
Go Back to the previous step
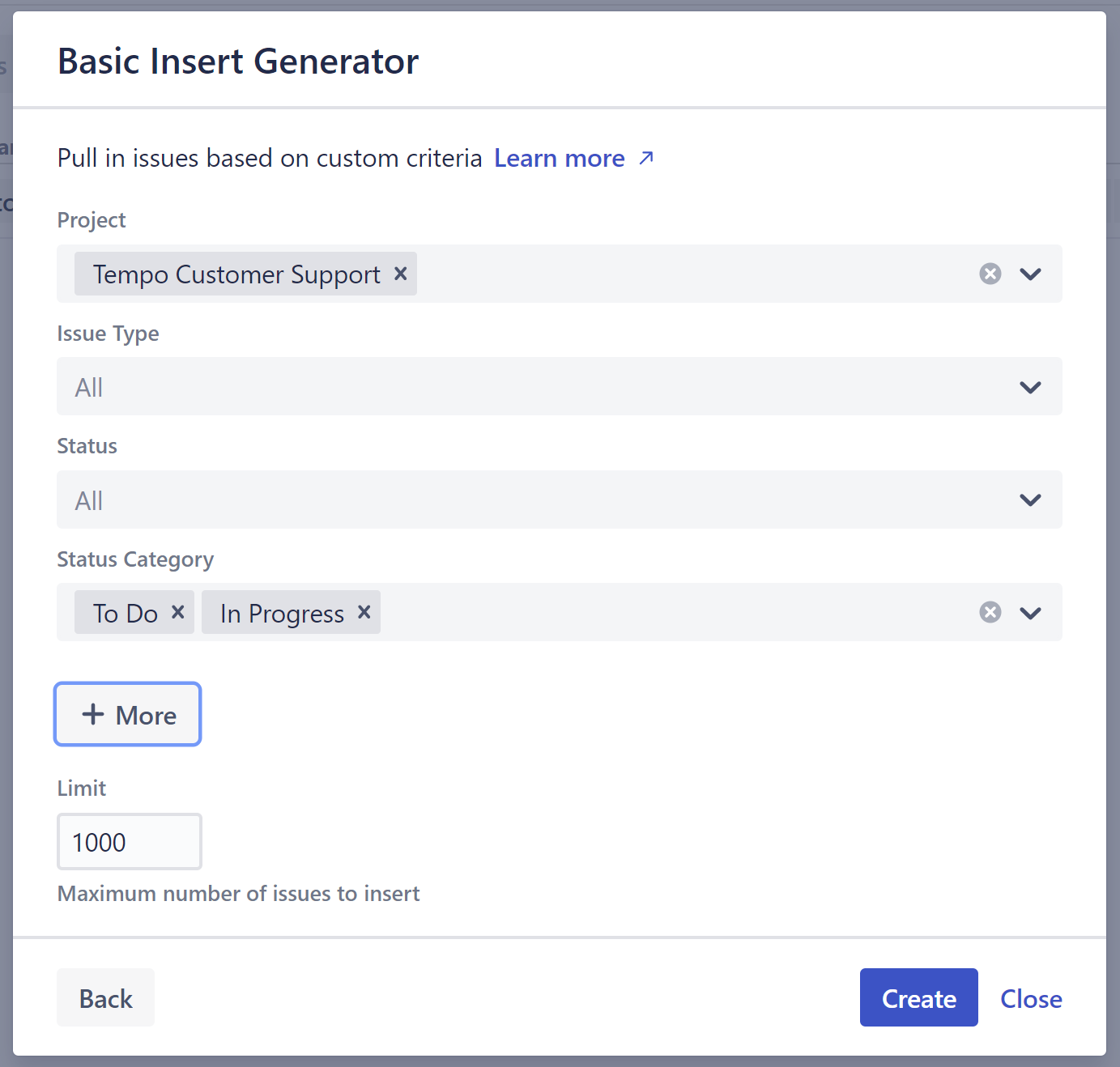[105, 998]
